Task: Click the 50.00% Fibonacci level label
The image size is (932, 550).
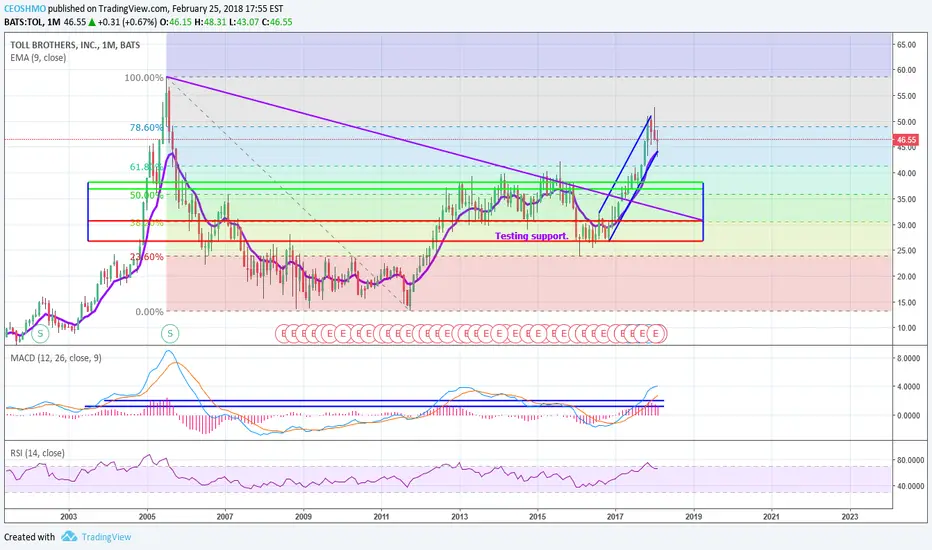Action: point(146,195)
